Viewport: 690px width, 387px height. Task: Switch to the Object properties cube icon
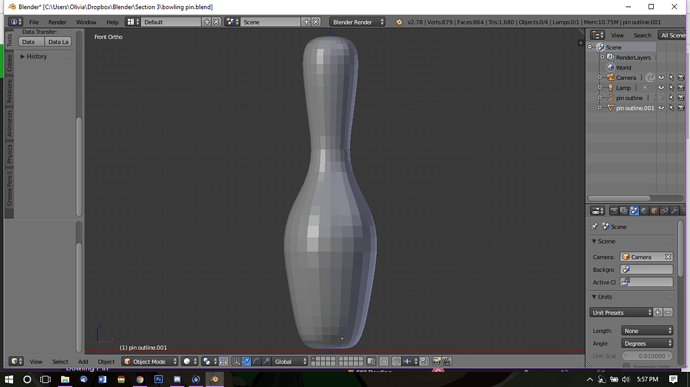[x=654, y=211]
